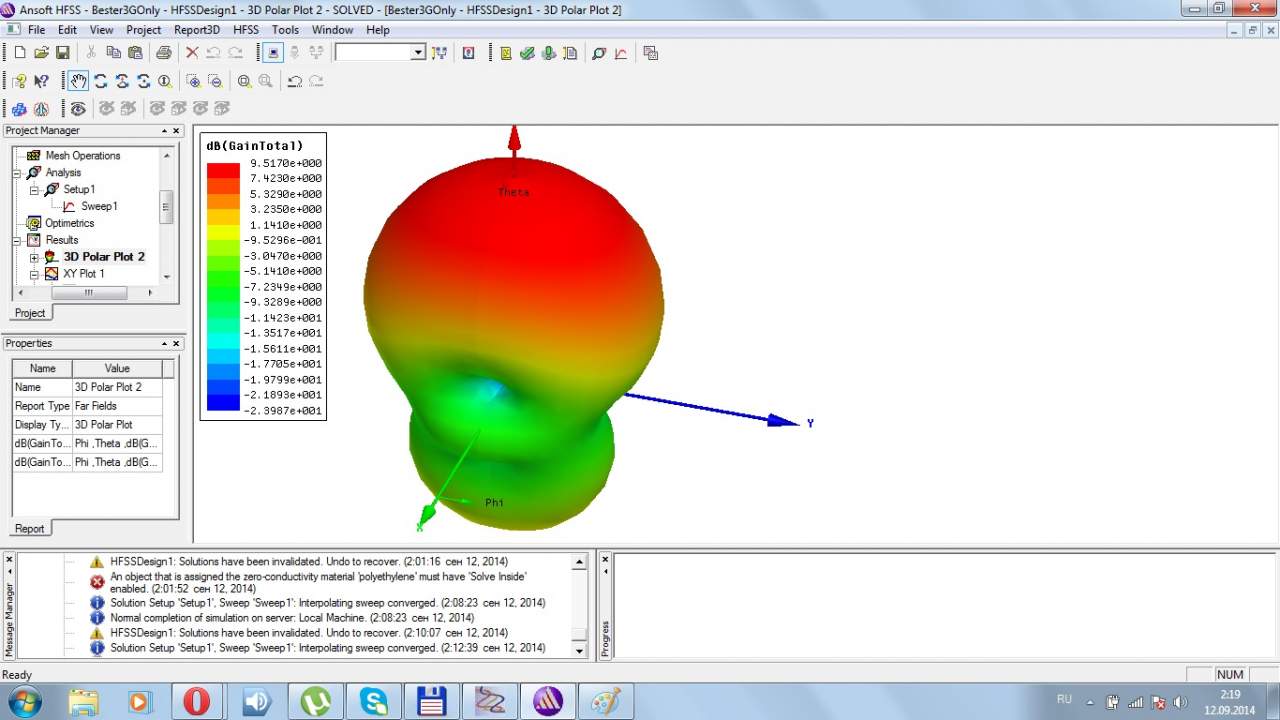This screenshot has width=1280, height=720.
Task: Click the Open folder toolbar icon
Action: 41,53
